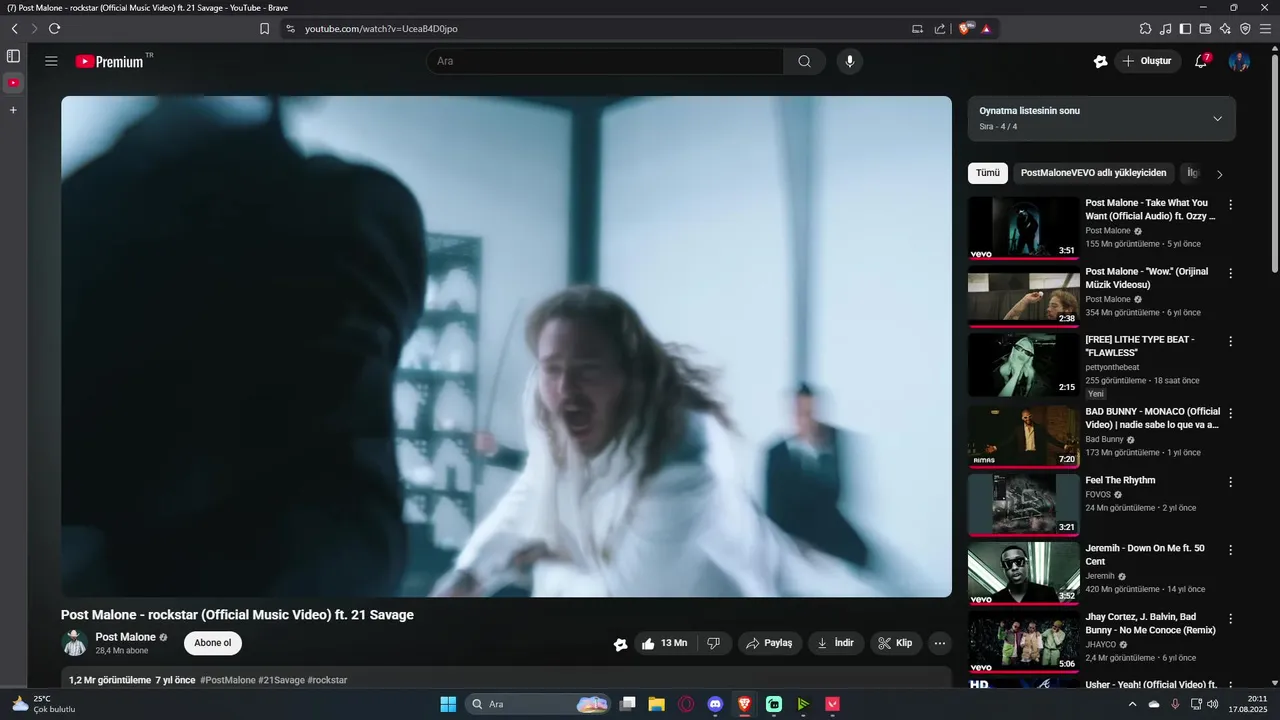Screen dimensions: 1280x720
Task: Open BAD BUNNY MONACO video thumbnail
Action: tap(1023, 437)
